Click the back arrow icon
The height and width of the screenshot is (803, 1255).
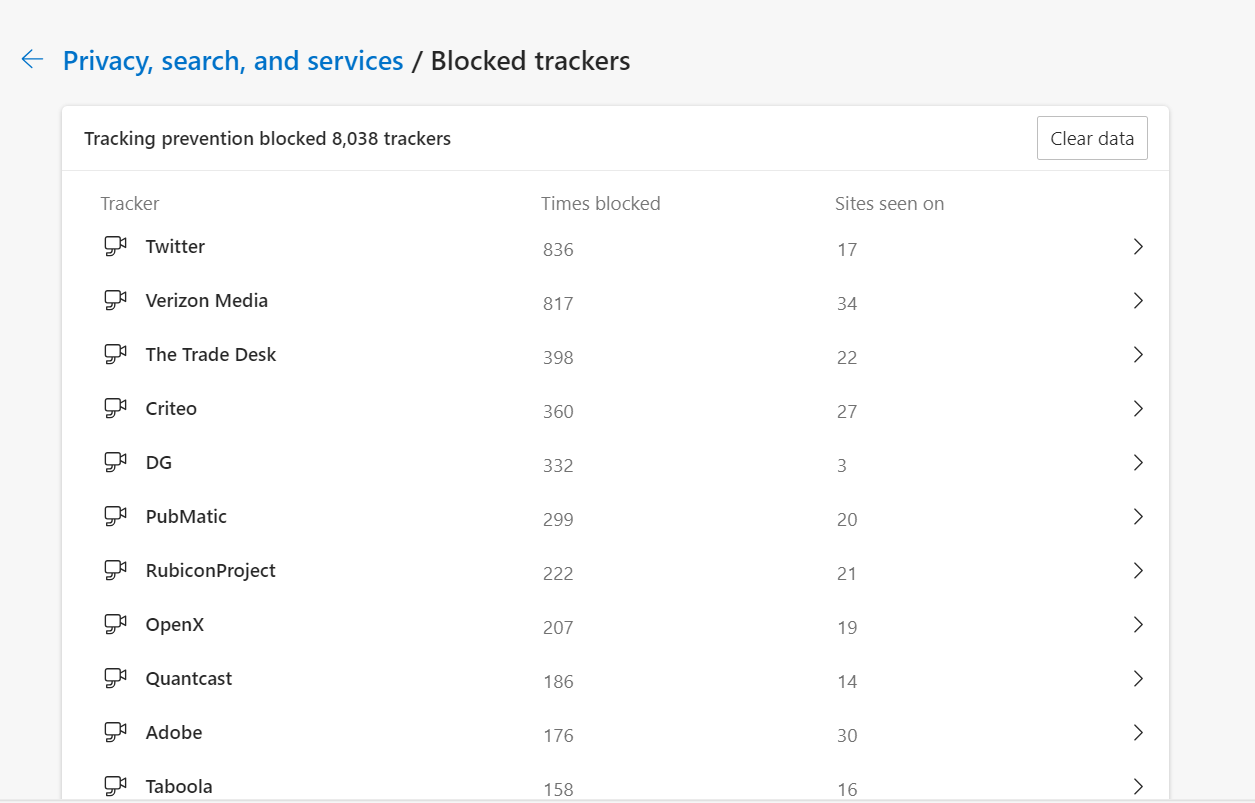point(32,60)
